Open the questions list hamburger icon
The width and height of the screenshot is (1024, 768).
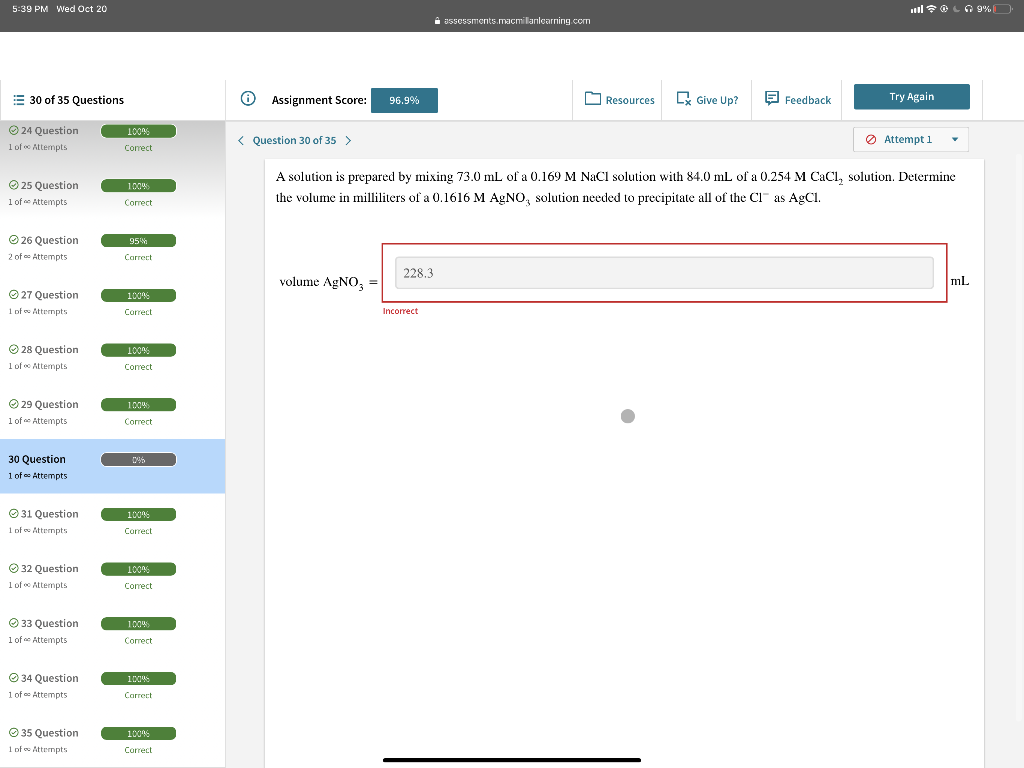tap(19, 100)
